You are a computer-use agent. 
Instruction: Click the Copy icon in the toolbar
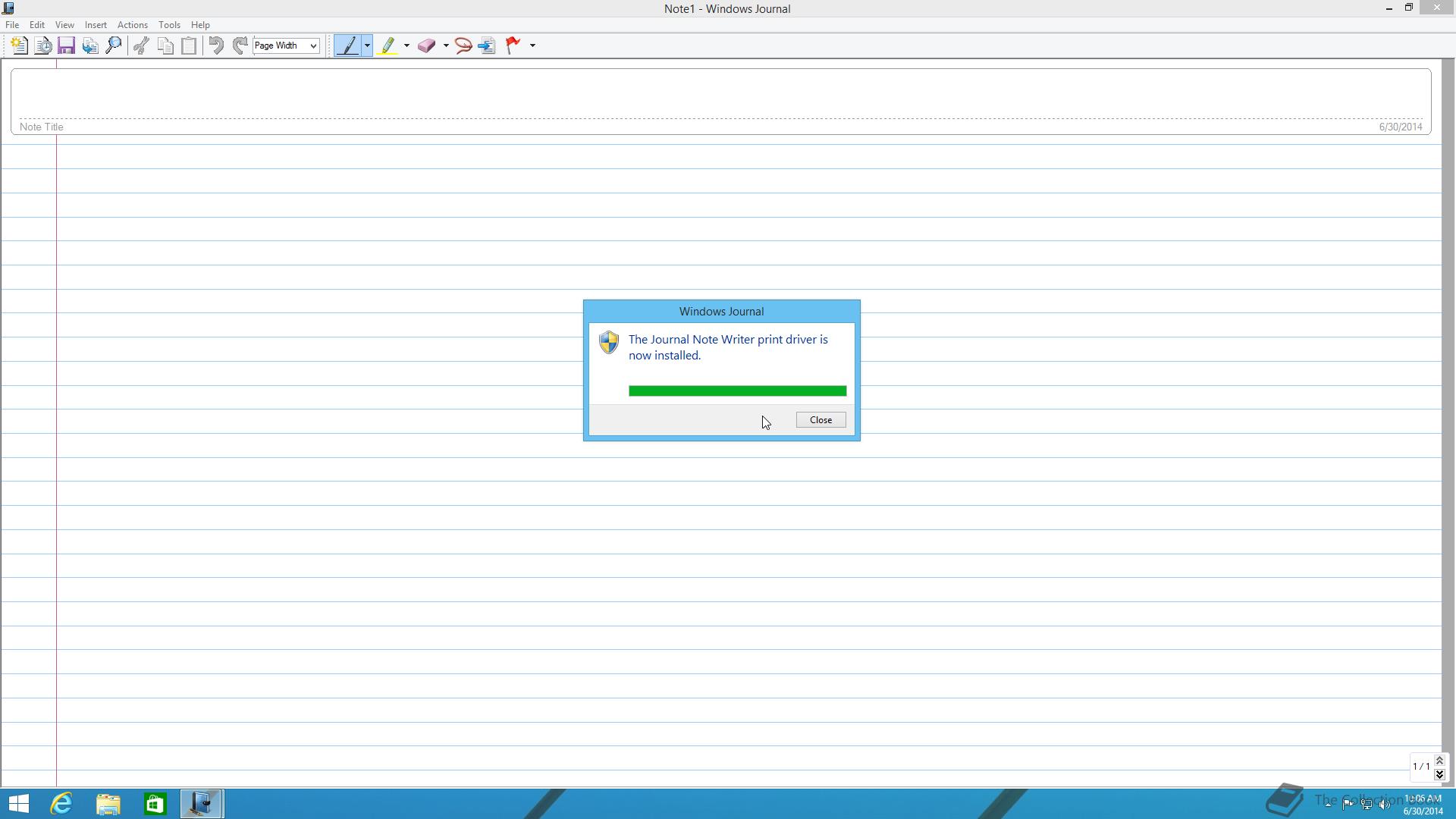coord(165,45)
